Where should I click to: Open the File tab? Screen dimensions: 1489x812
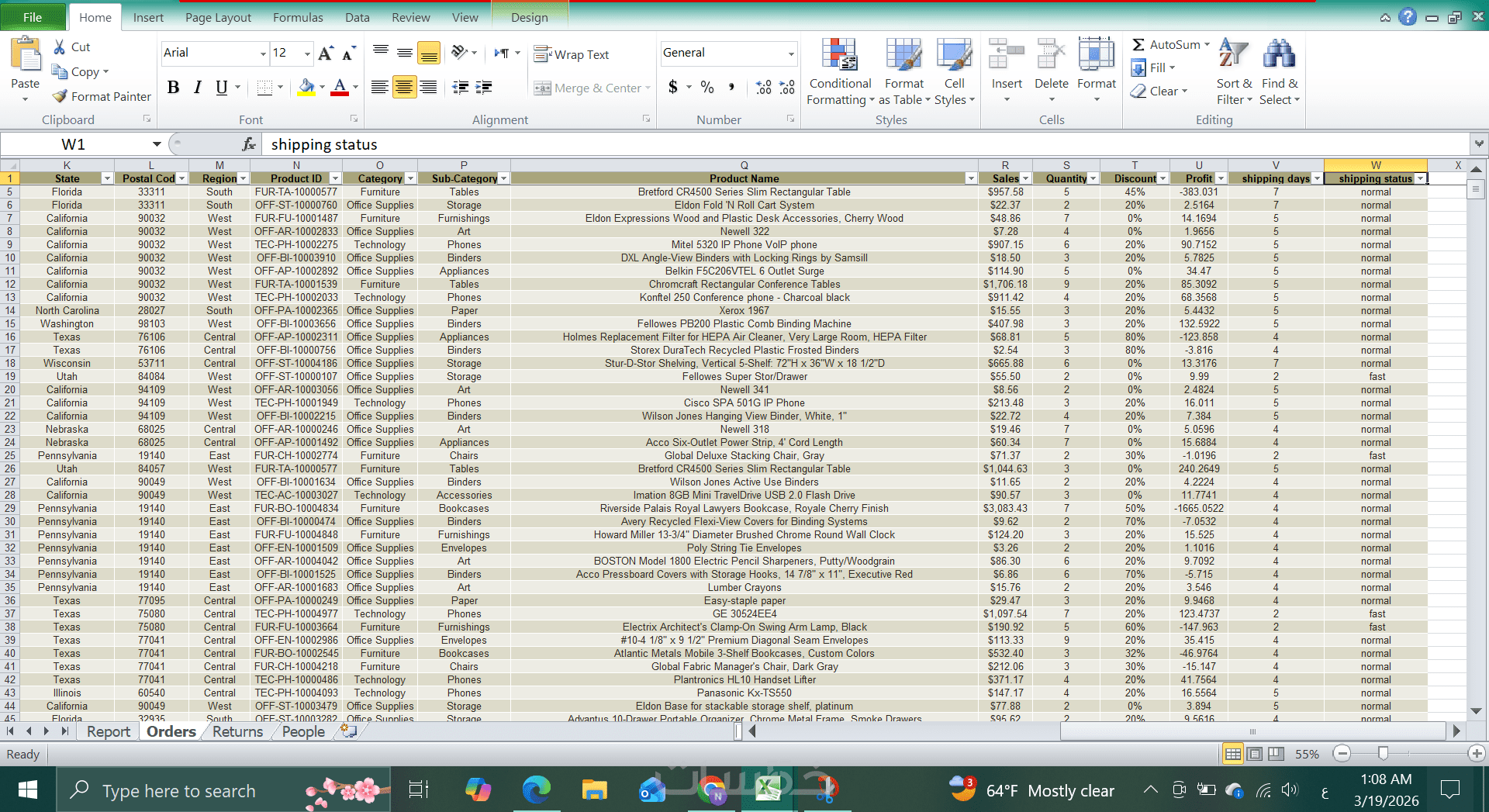[33, 17]
